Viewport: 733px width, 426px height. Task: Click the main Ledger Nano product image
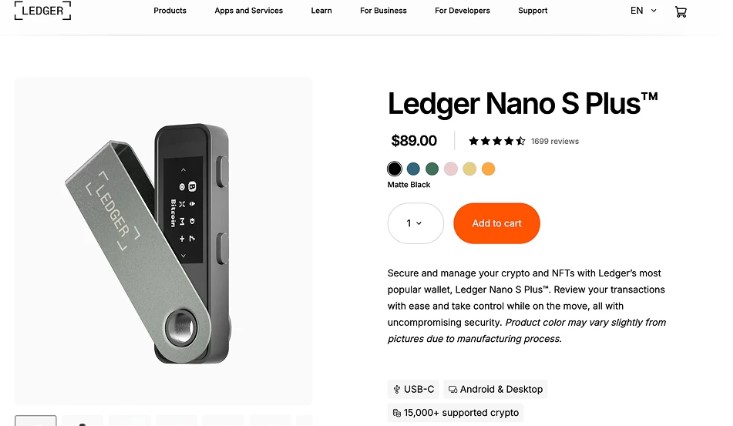(x=163, y=240)
